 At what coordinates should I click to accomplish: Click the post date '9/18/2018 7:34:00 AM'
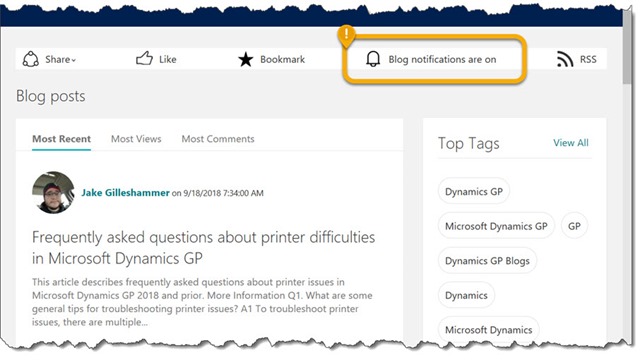coord(223,193)
